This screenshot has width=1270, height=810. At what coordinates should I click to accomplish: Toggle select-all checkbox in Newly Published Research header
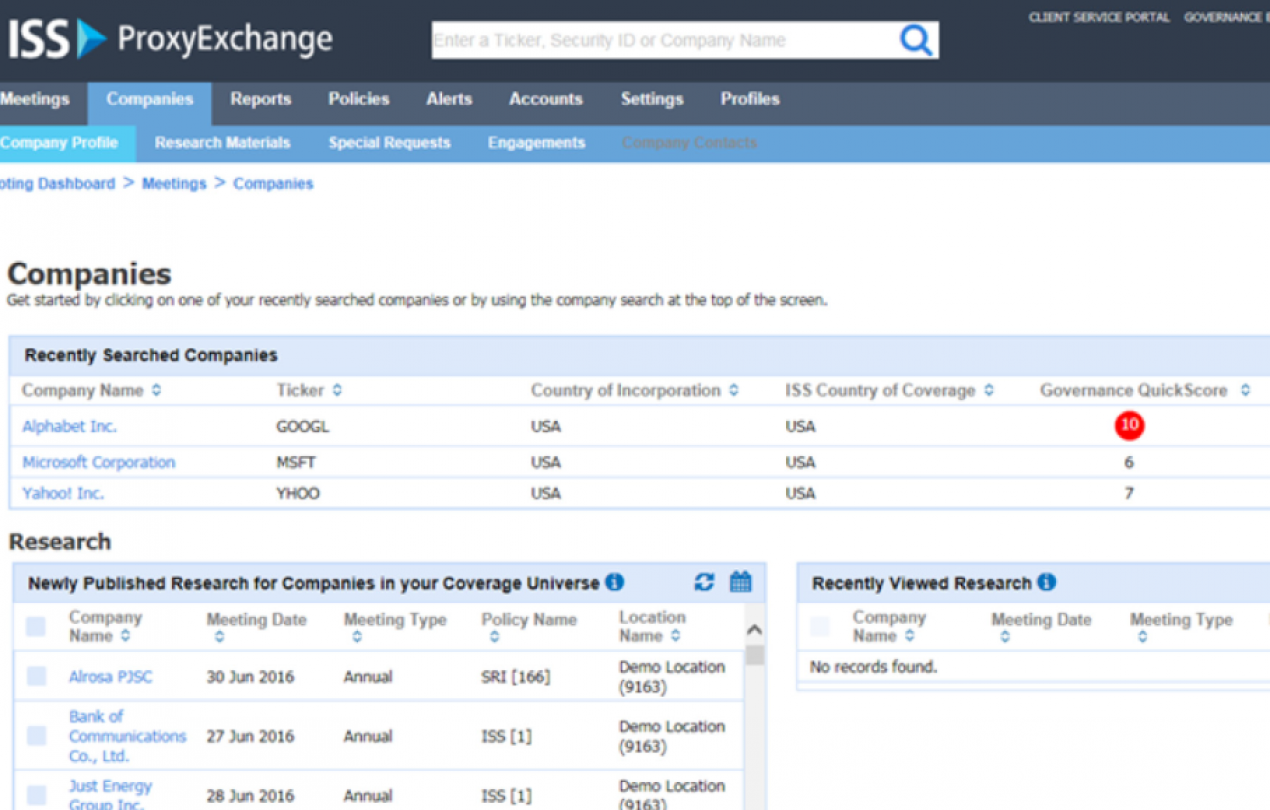click(x=36, y=627)
